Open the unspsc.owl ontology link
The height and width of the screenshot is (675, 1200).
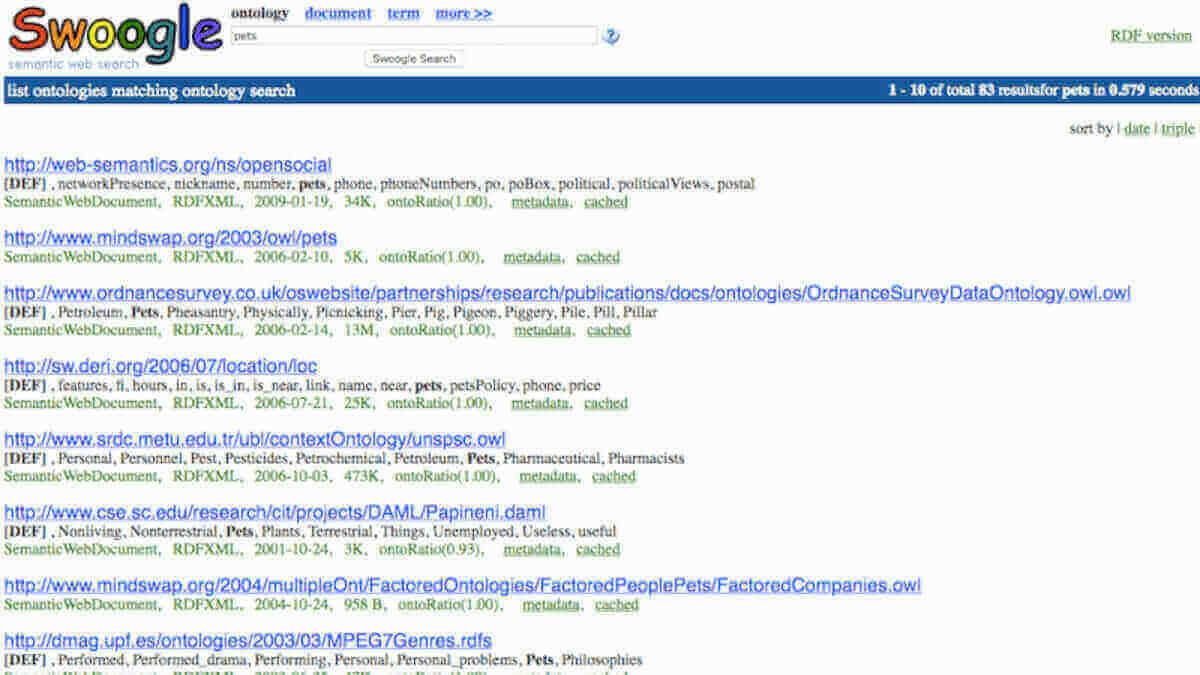[x=255, y=440]
